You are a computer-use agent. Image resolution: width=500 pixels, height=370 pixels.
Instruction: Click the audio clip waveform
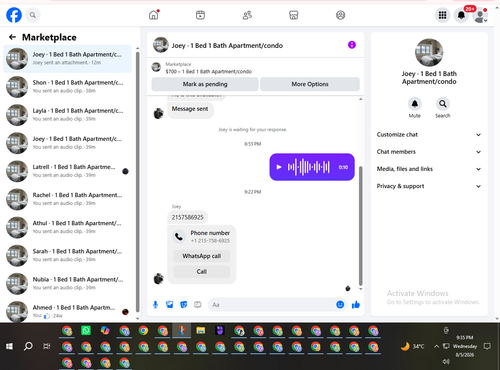(309, 167)
